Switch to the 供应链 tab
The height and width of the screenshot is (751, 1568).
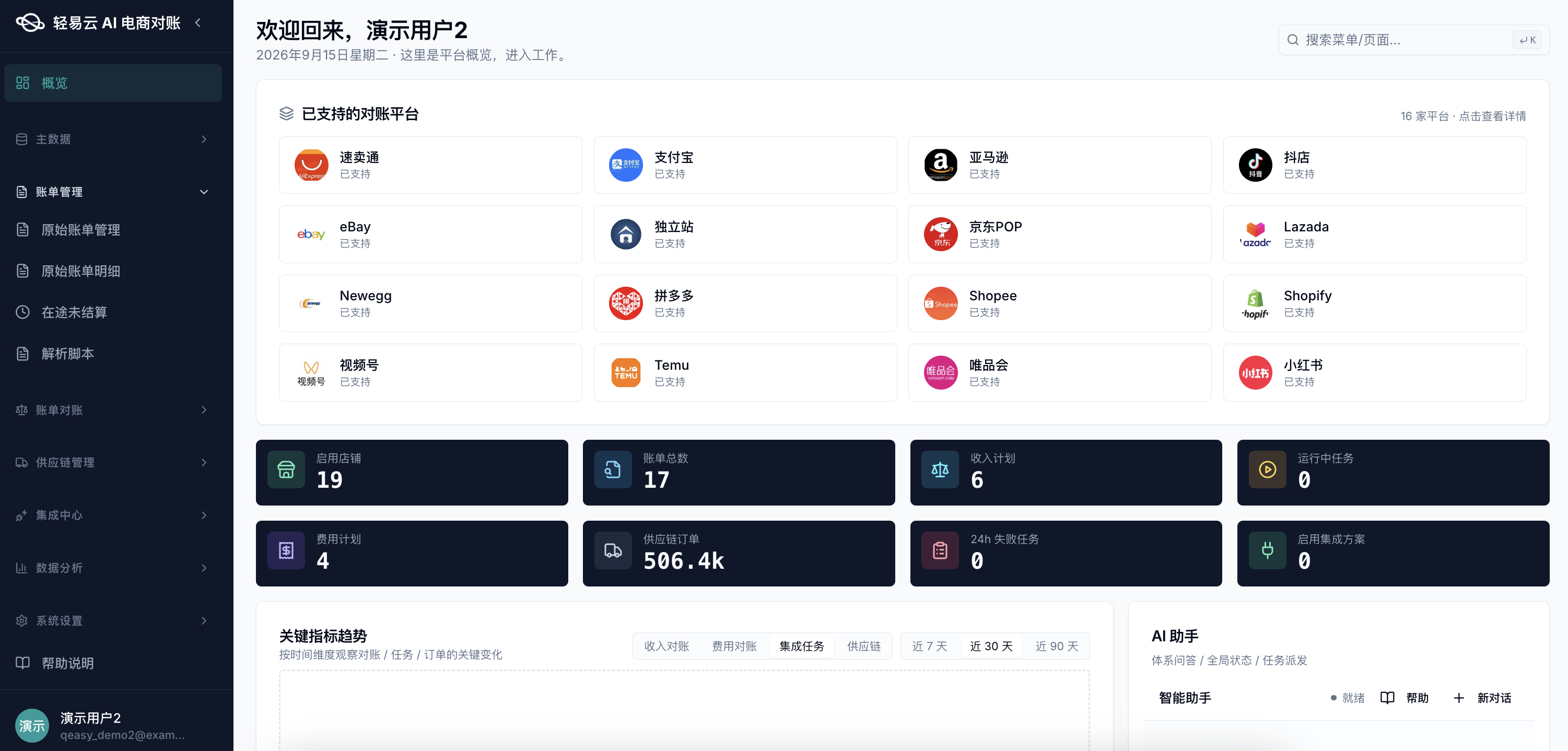click(864, 647)
